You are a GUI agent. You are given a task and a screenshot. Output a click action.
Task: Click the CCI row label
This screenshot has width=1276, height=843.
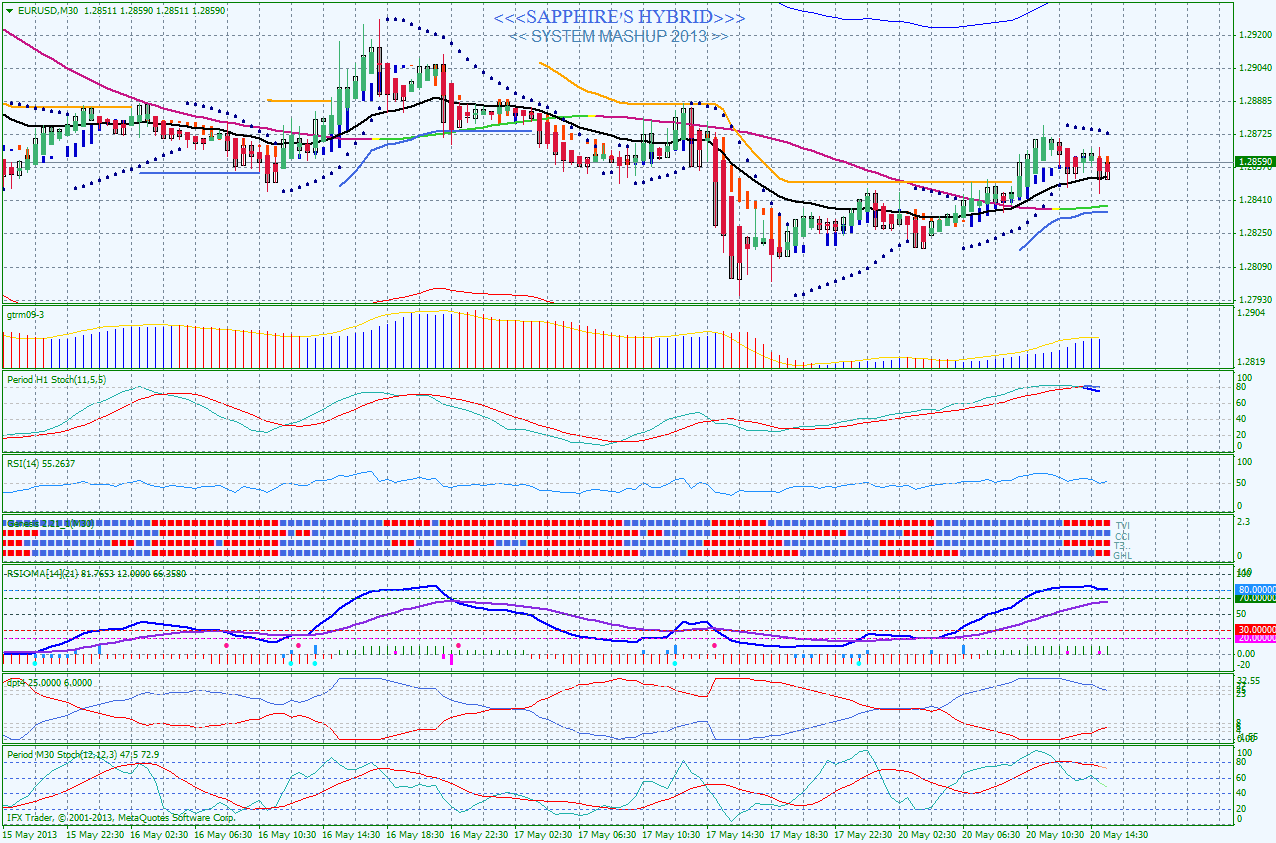pos(1123,535)
